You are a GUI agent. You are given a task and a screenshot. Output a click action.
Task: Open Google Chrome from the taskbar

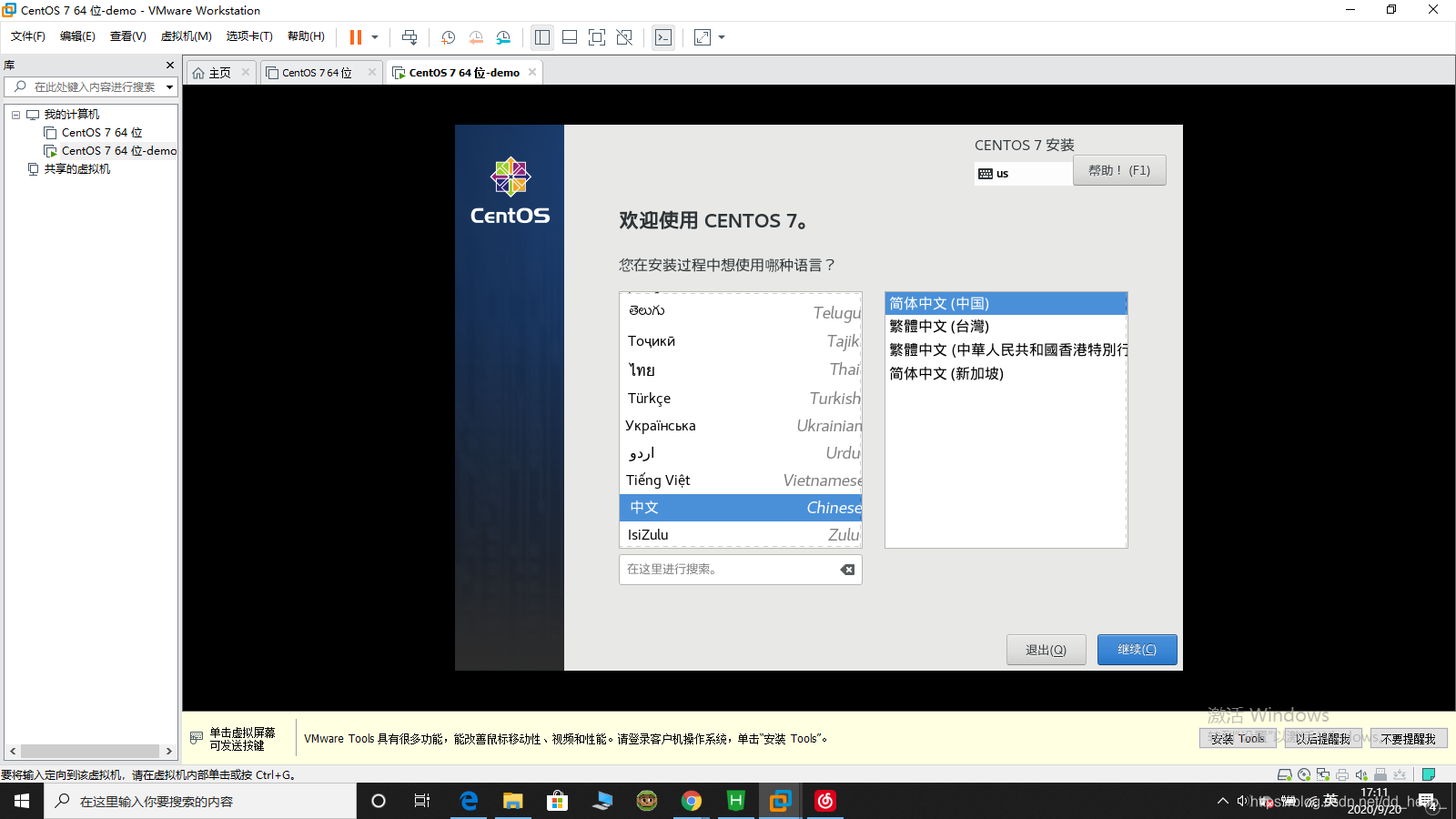coord(692,801)
